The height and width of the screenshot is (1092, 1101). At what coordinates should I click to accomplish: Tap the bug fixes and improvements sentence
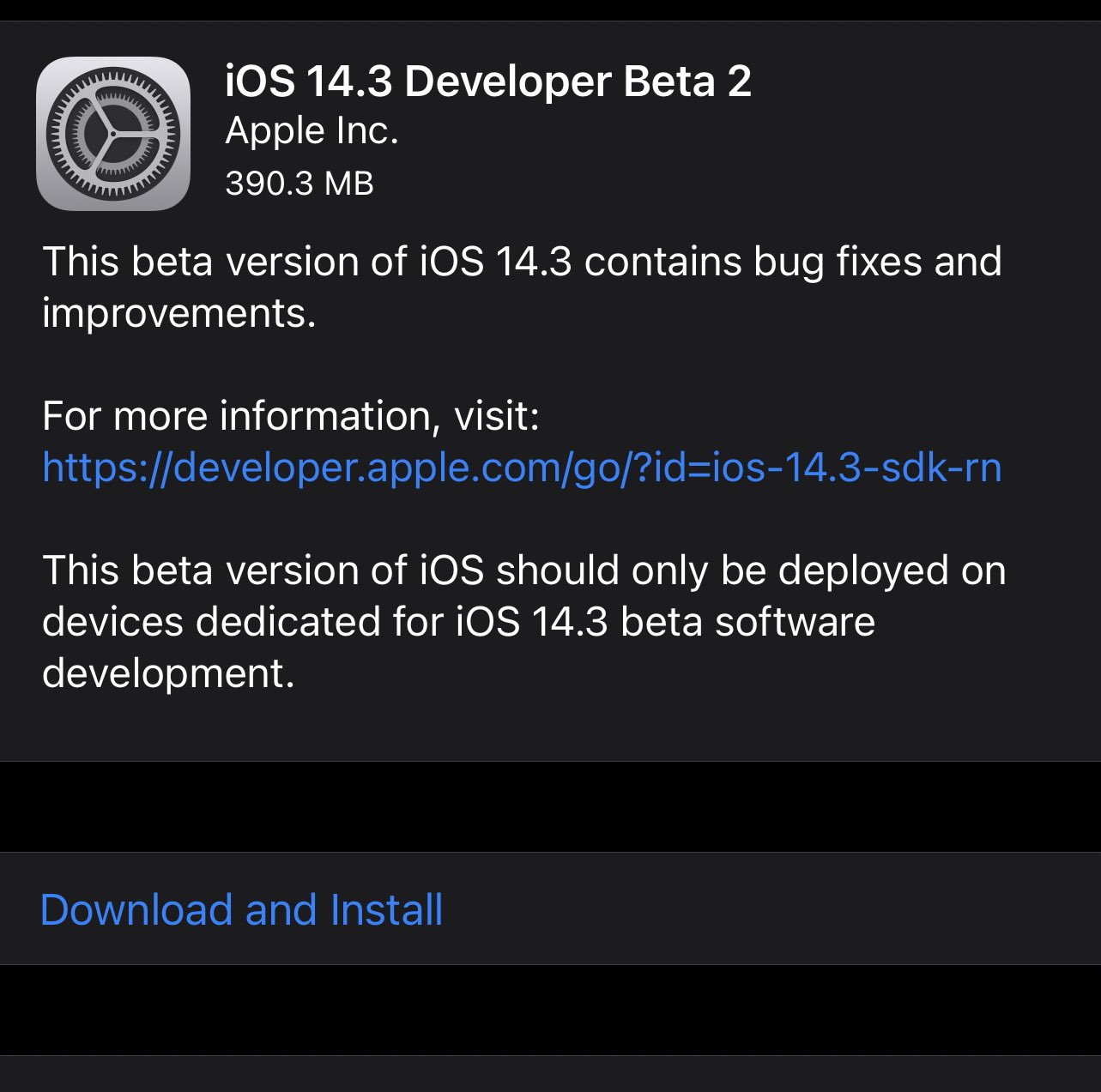pyautogui.click(x=522, y=262)
